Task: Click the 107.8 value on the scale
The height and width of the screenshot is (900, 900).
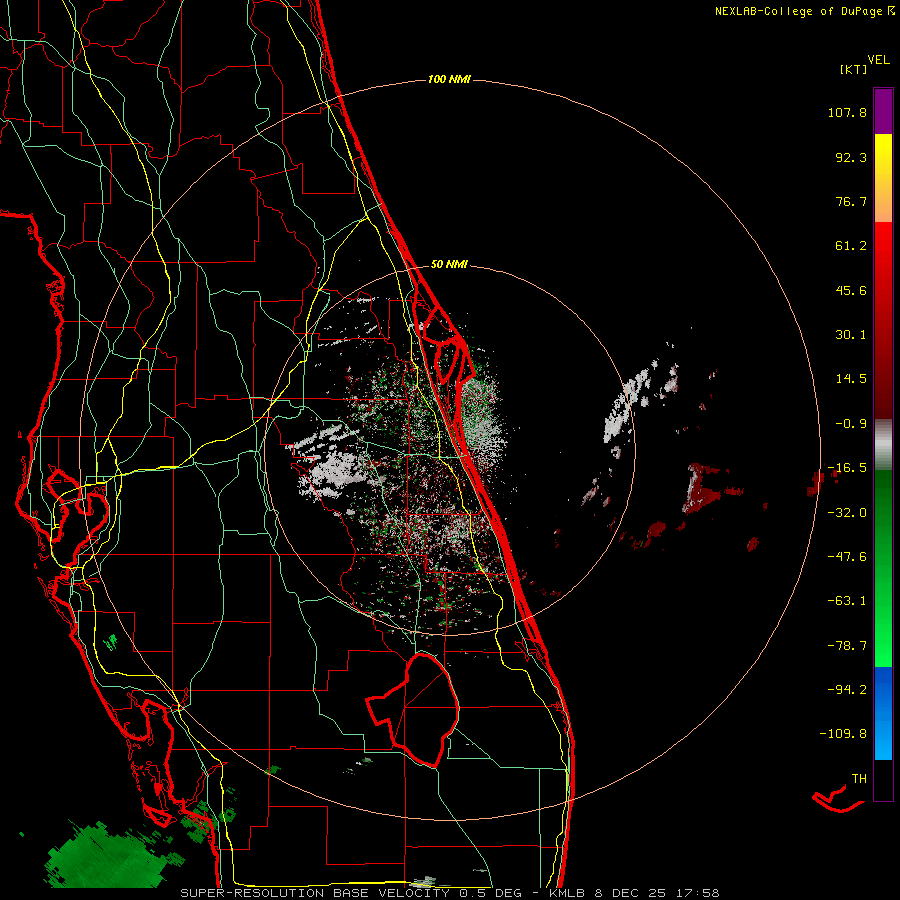Action: point(847,112)
